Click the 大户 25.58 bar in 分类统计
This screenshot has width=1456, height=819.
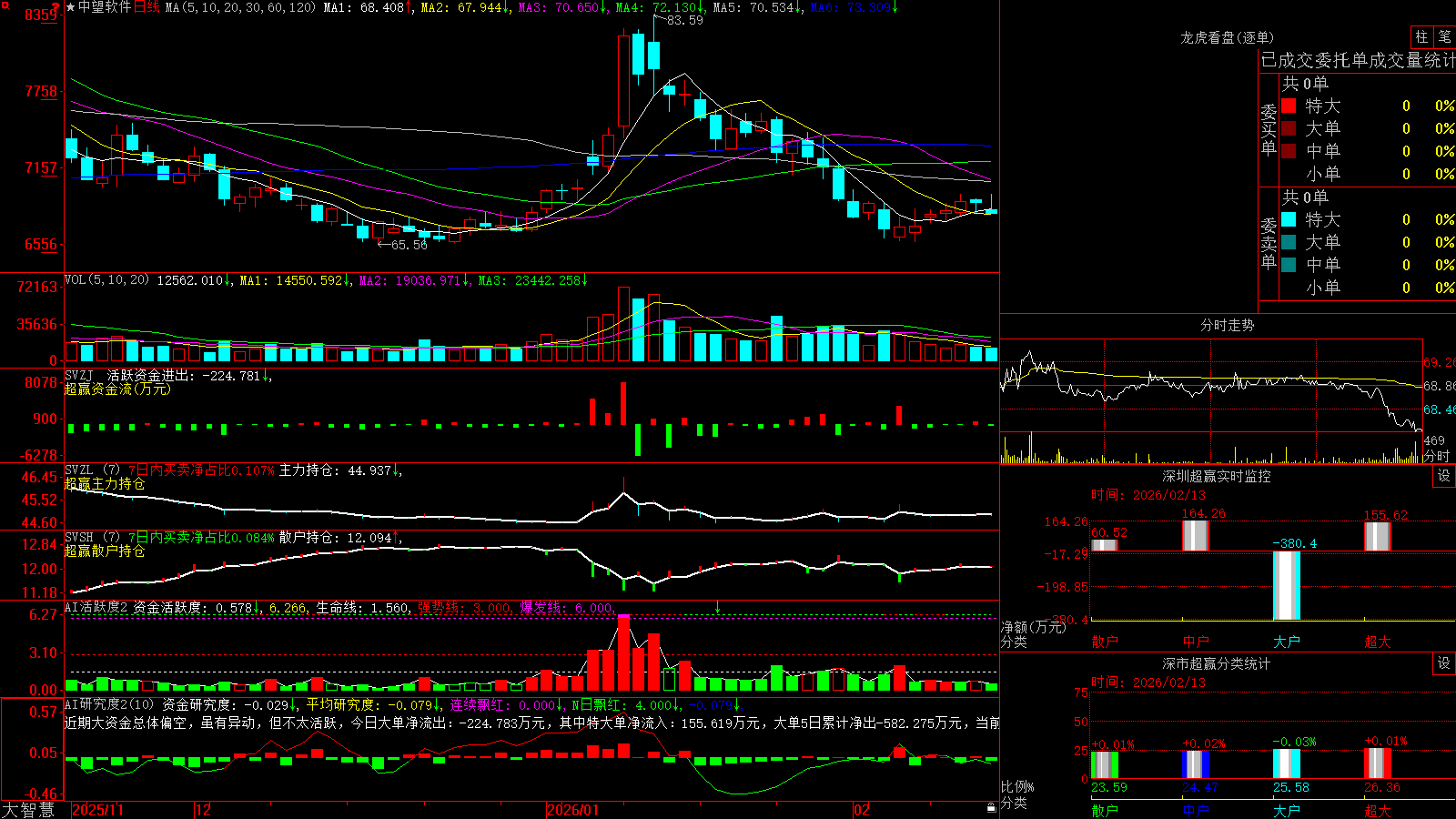pos(1287,763)
